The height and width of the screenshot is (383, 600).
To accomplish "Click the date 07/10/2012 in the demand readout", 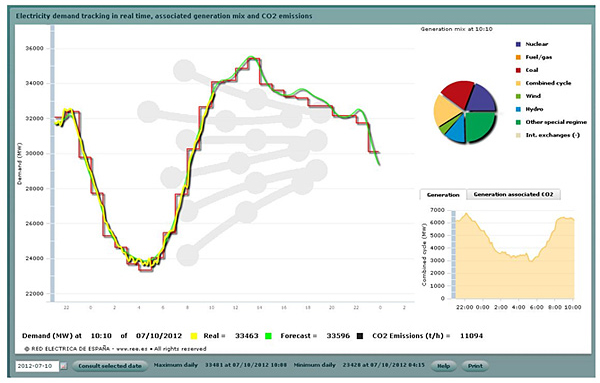I will (159, 336).
